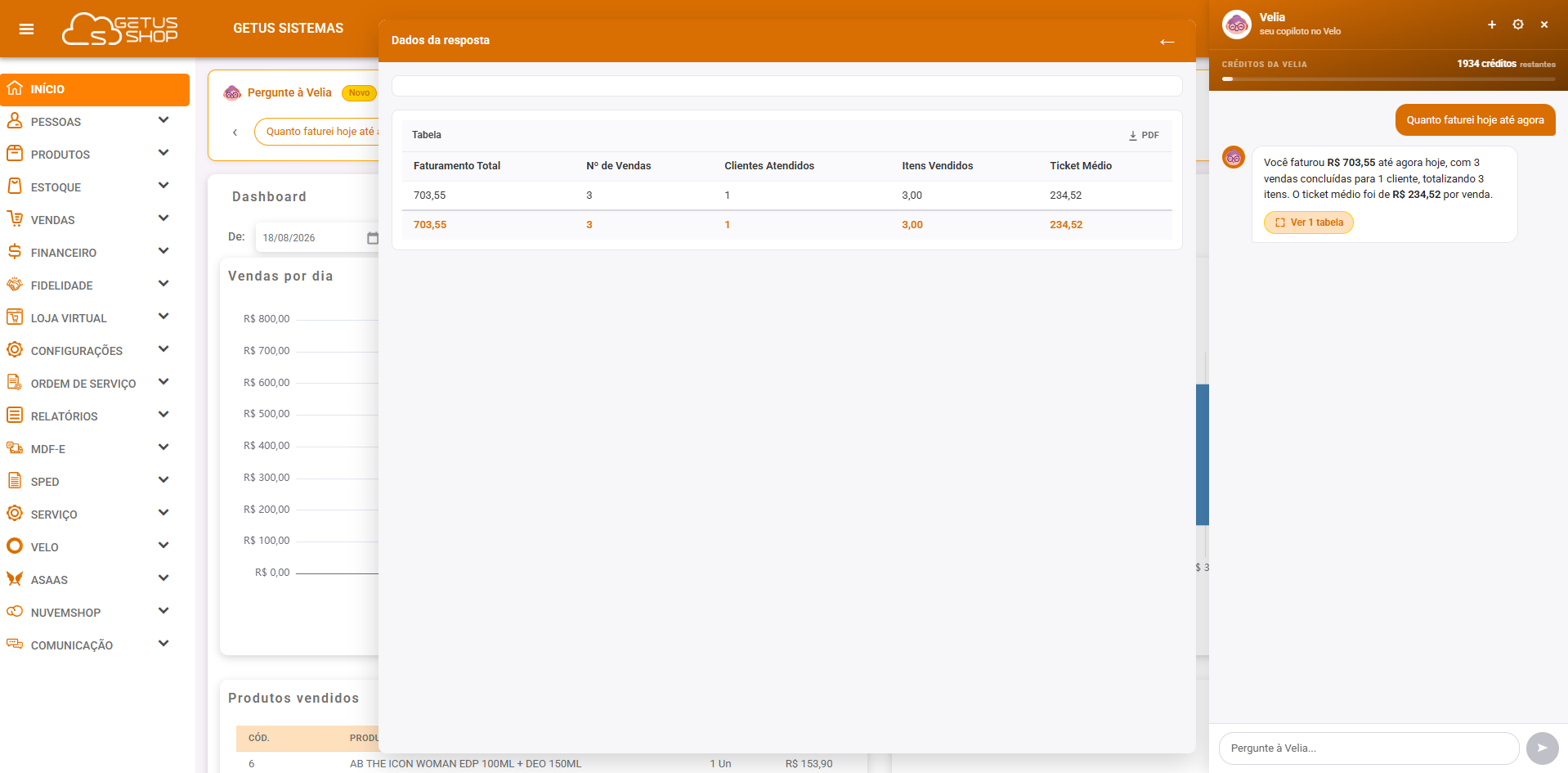Click the Ticket Médio column header

1081,166
